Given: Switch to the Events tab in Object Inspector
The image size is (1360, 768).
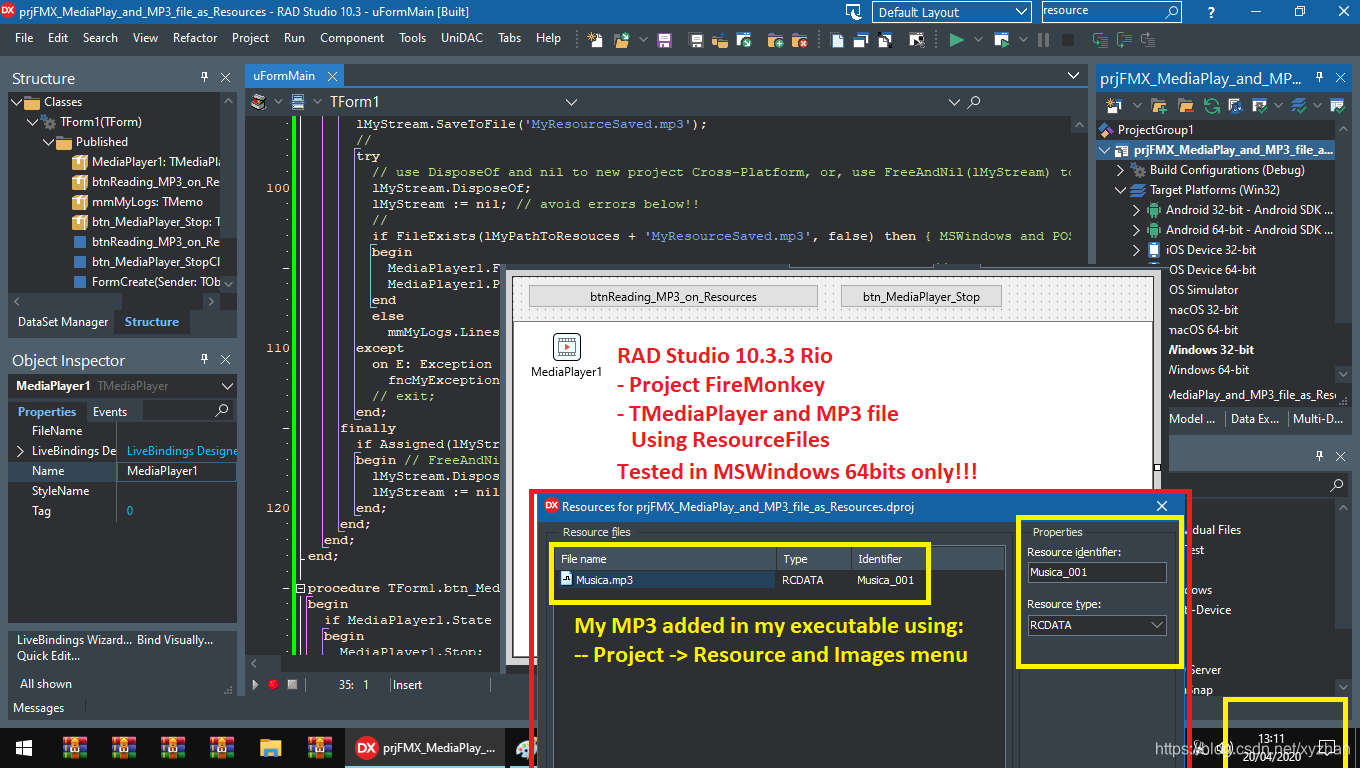Looking at the screenshot, I should (x=110, y=411).
